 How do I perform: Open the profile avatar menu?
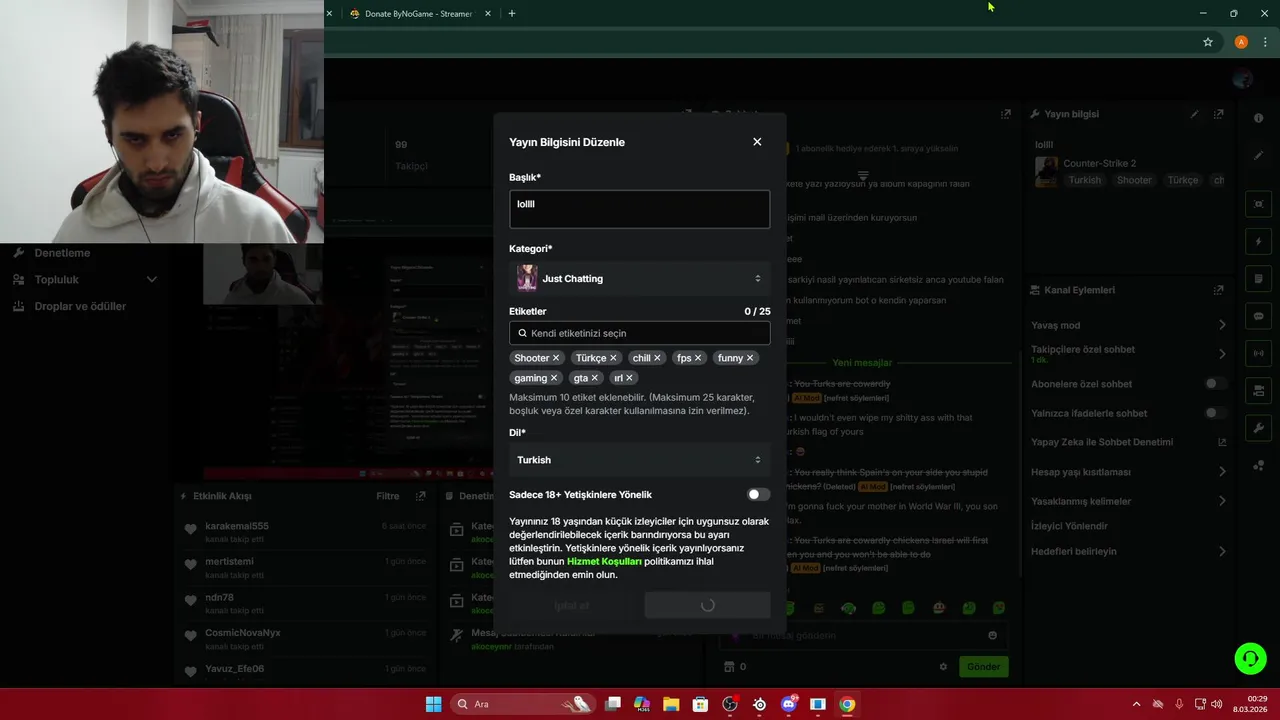pos(1243,79)
